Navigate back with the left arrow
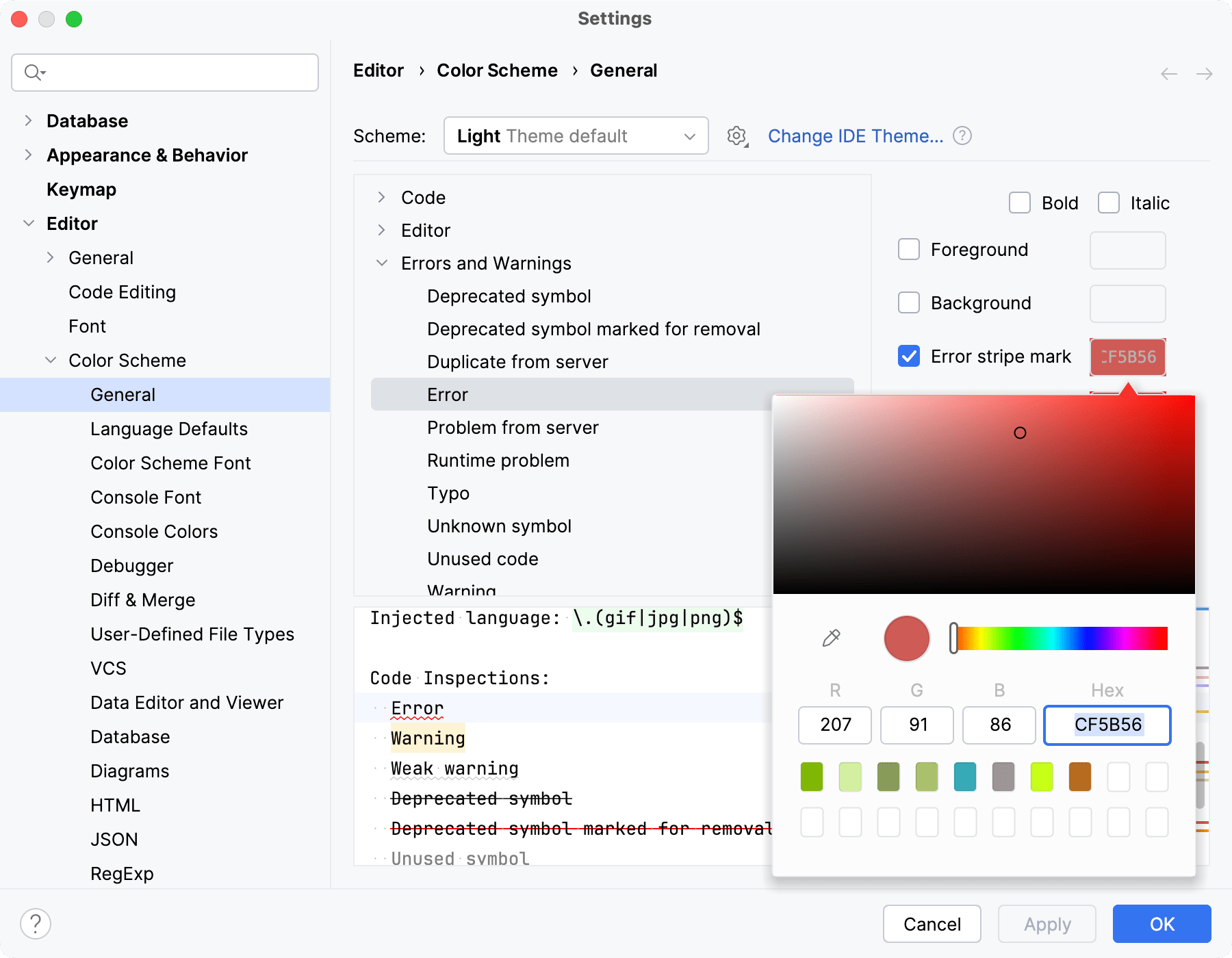This screenshot has height=958, width=1232. click(x=1169, y=74)
